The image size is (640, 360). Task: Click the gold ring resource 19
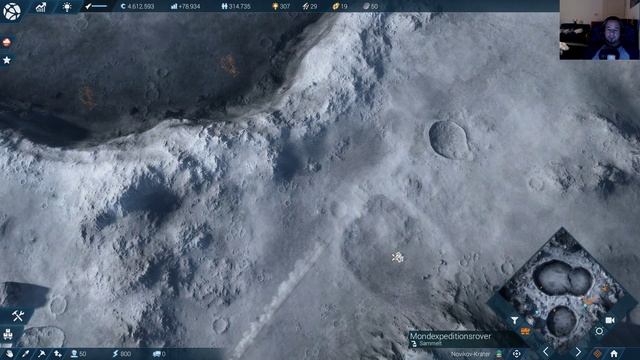click(340, 7)
